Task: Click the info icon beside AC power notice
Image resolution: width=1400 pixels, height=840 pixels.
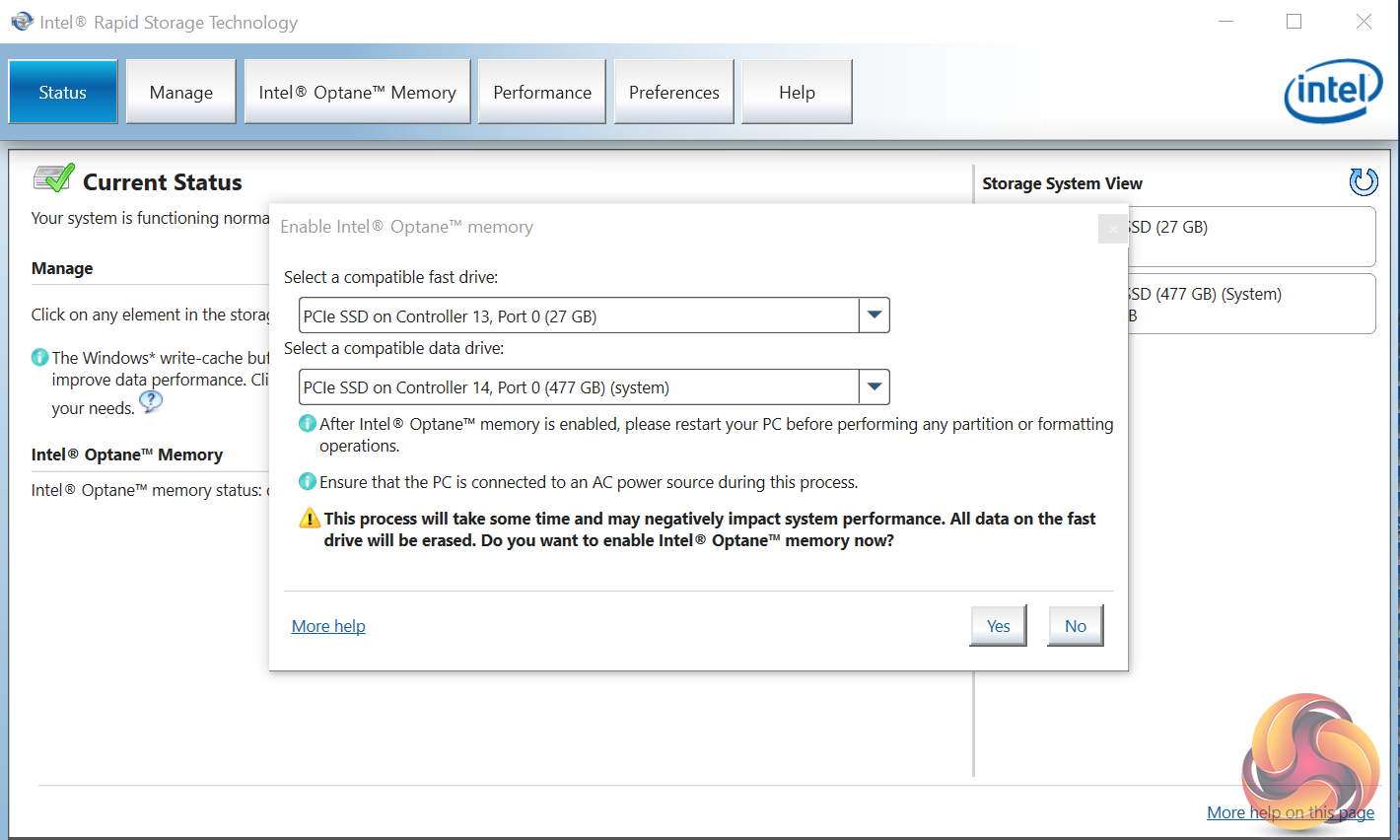Action: [308, 481]
